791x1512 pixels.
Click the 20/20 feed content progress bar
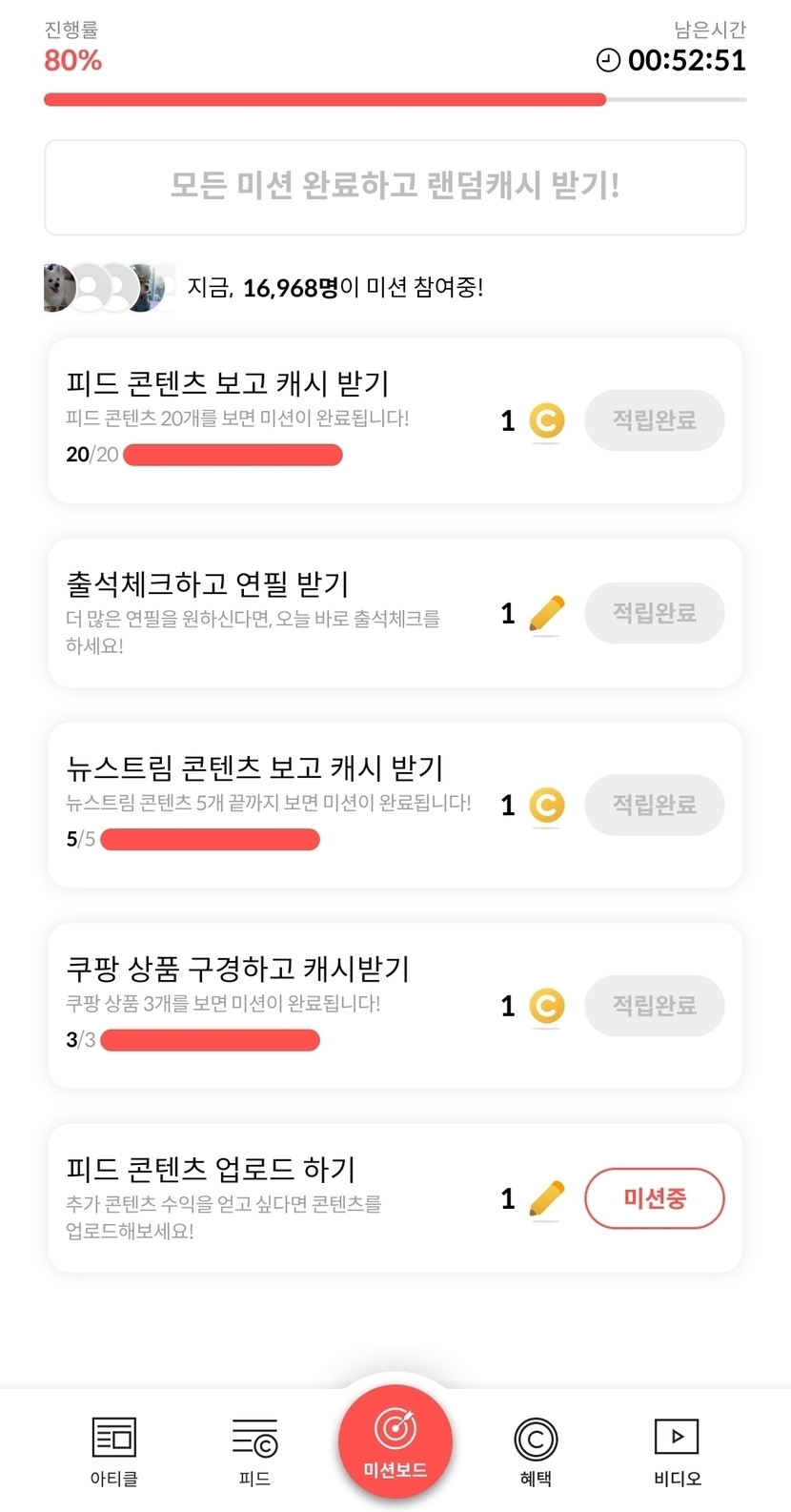coord(233,455)
